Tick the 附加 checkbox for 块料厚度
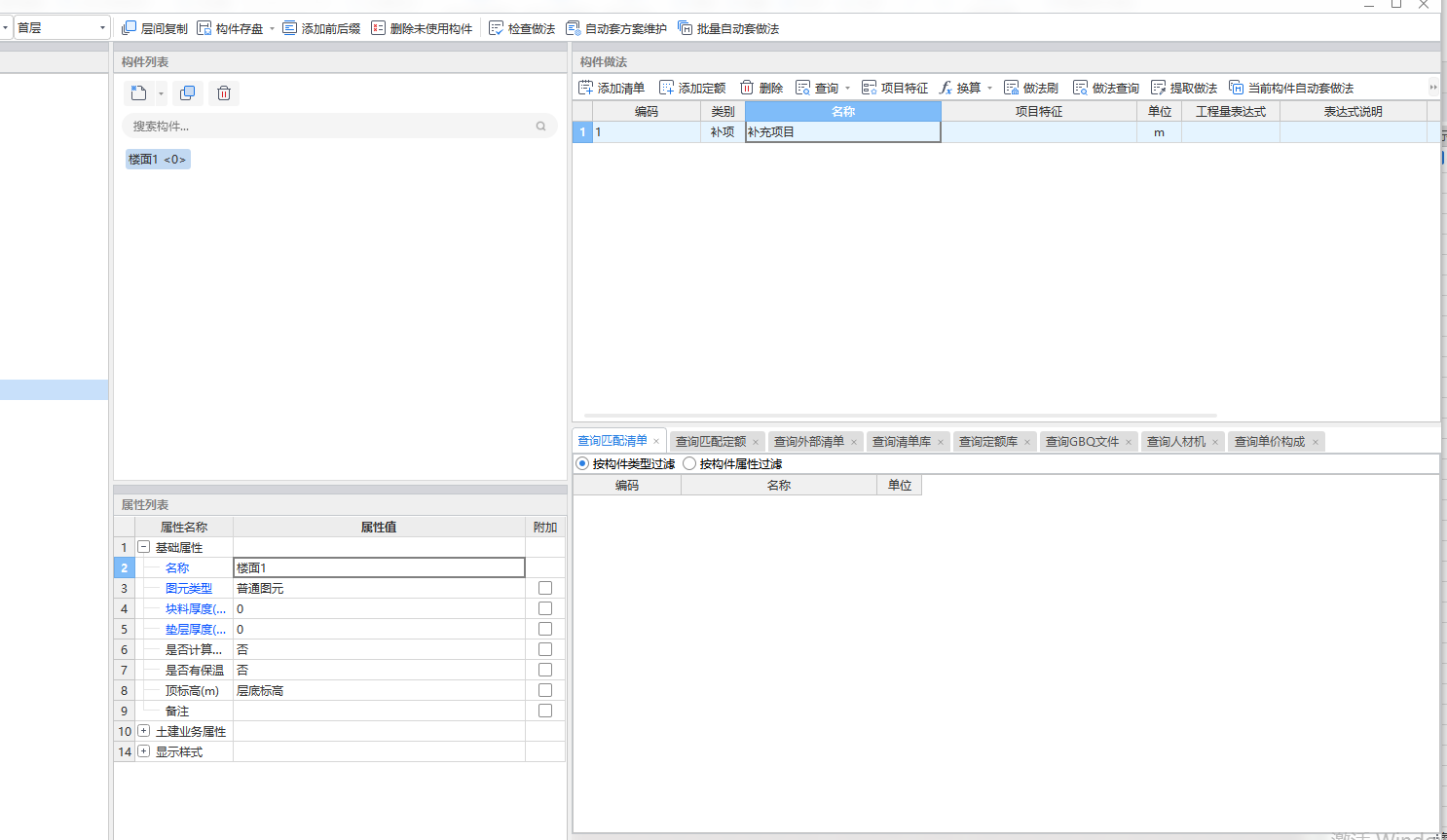The height and width of the screenshot is (840, 1447). pyautogui.click(x=545, y=608)
